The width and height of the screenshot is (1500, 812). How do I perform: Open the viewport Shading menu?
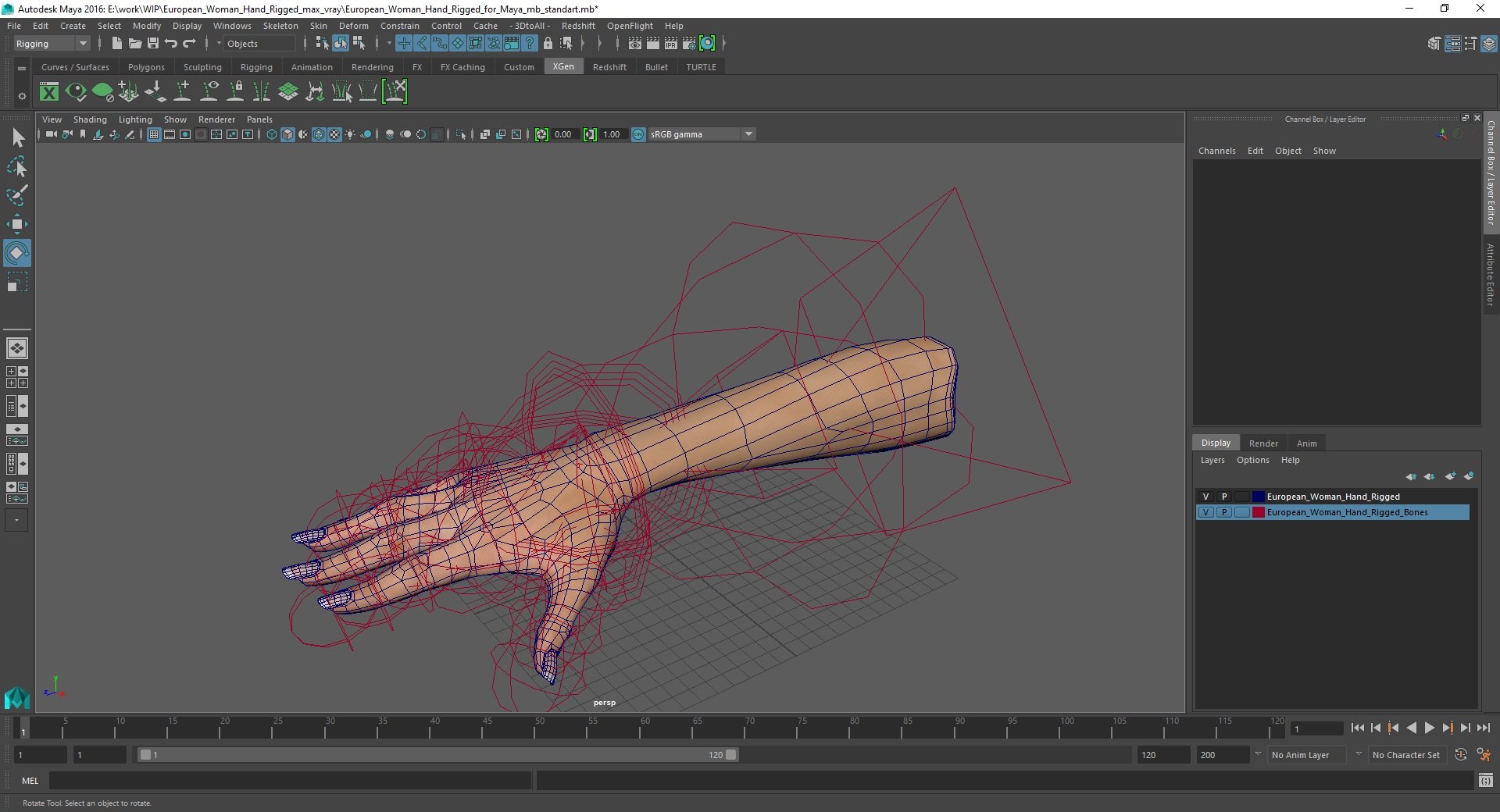(x=90, y=119)
